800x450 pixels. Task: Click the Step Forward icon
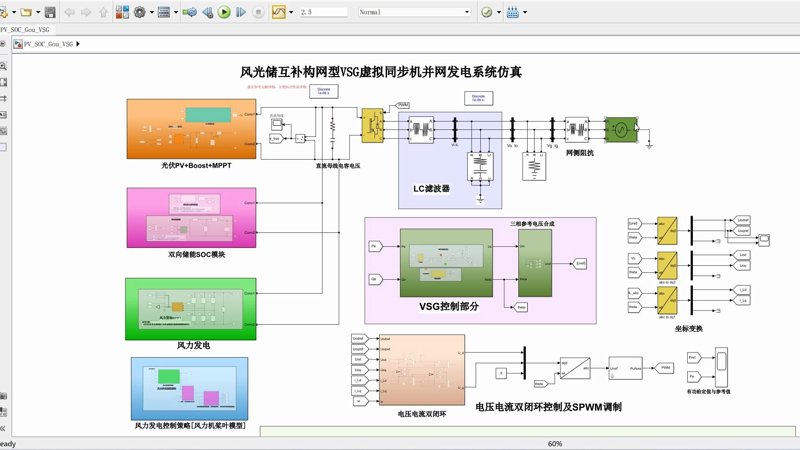pos(241,12)
